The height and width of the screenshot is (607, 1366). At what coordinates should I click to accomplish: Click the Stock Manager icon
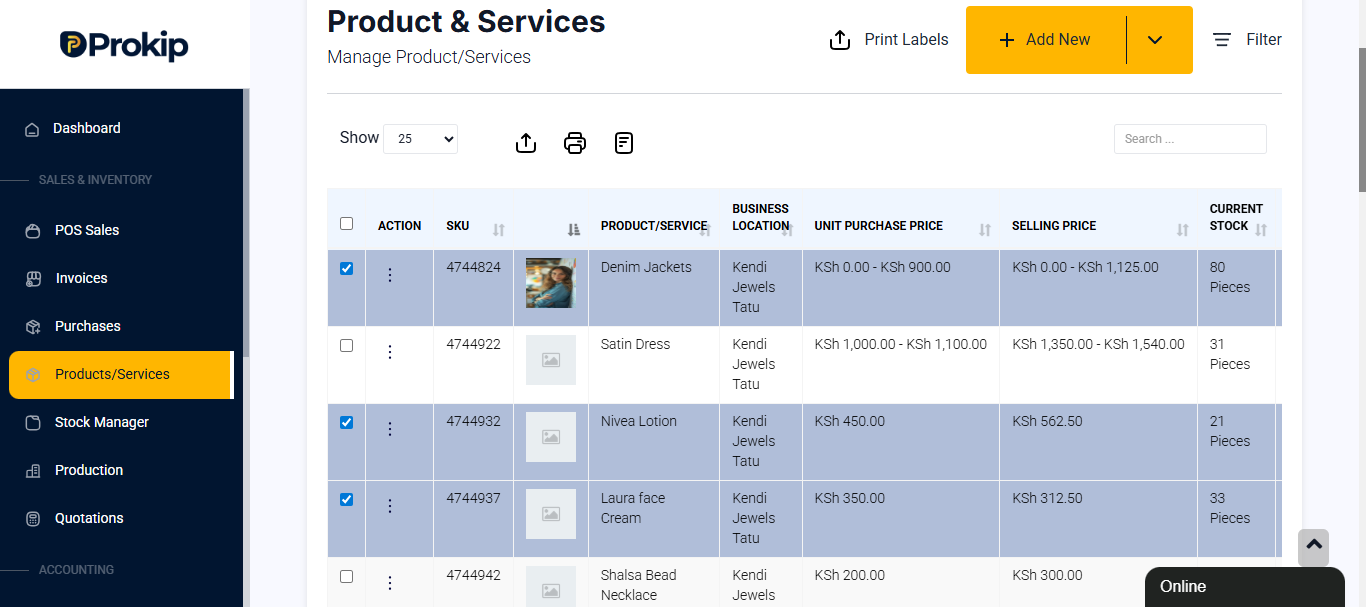(33, 423)
